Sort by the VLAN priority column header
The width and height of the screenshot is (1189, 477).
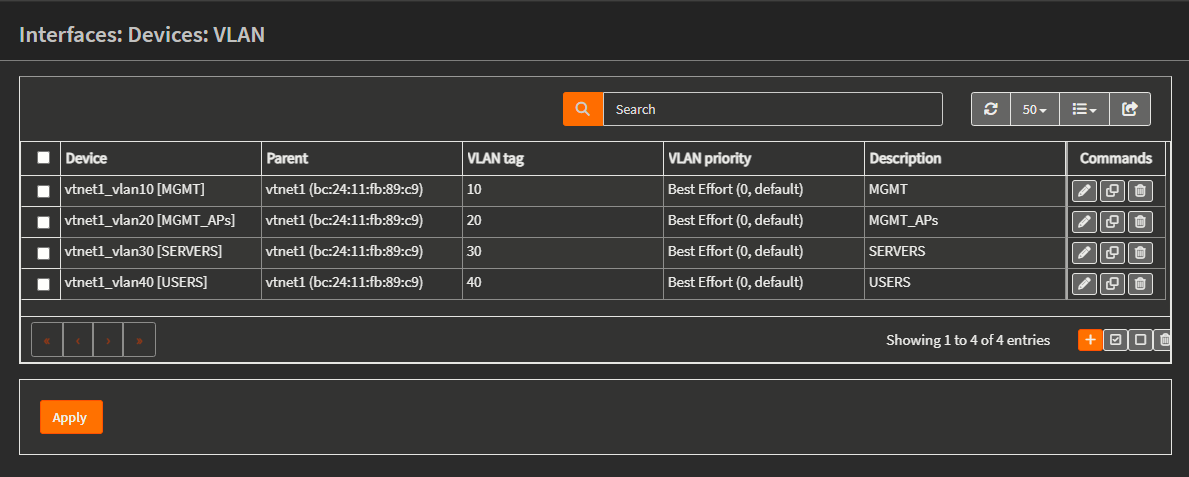point(764,158)
